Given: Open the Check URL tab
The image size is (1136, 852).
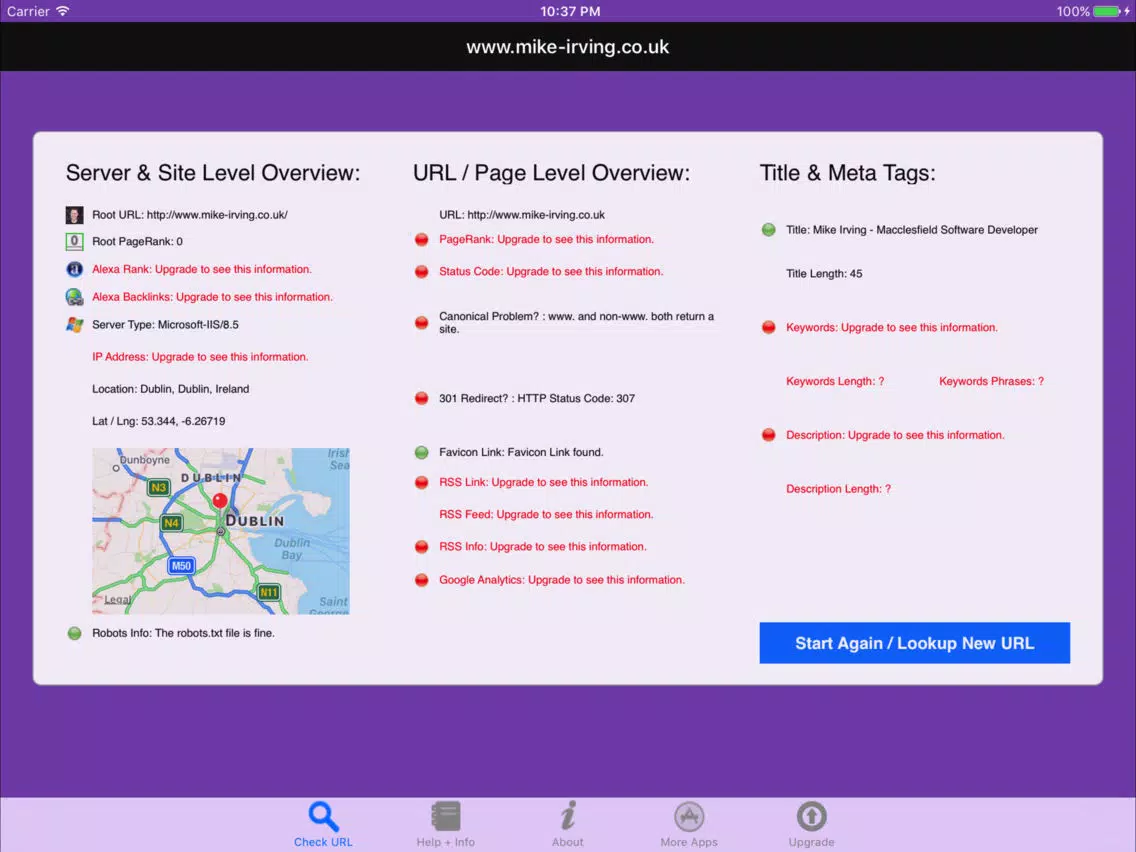Looking at the screenshot, I should click(x=323, y=824).
